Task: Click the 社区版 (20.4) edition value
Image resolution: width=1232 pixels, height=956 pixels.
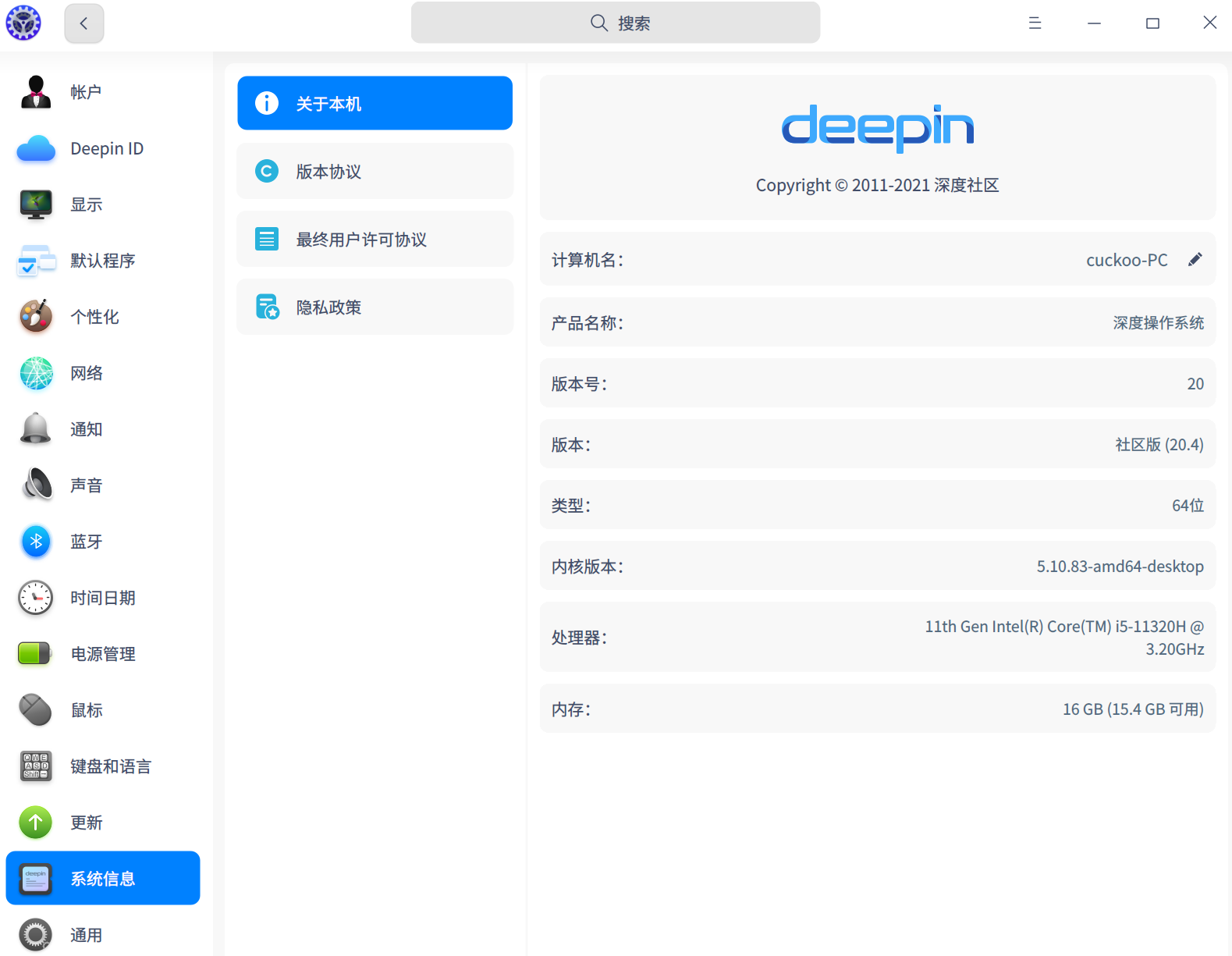Action: point(1159,445)
